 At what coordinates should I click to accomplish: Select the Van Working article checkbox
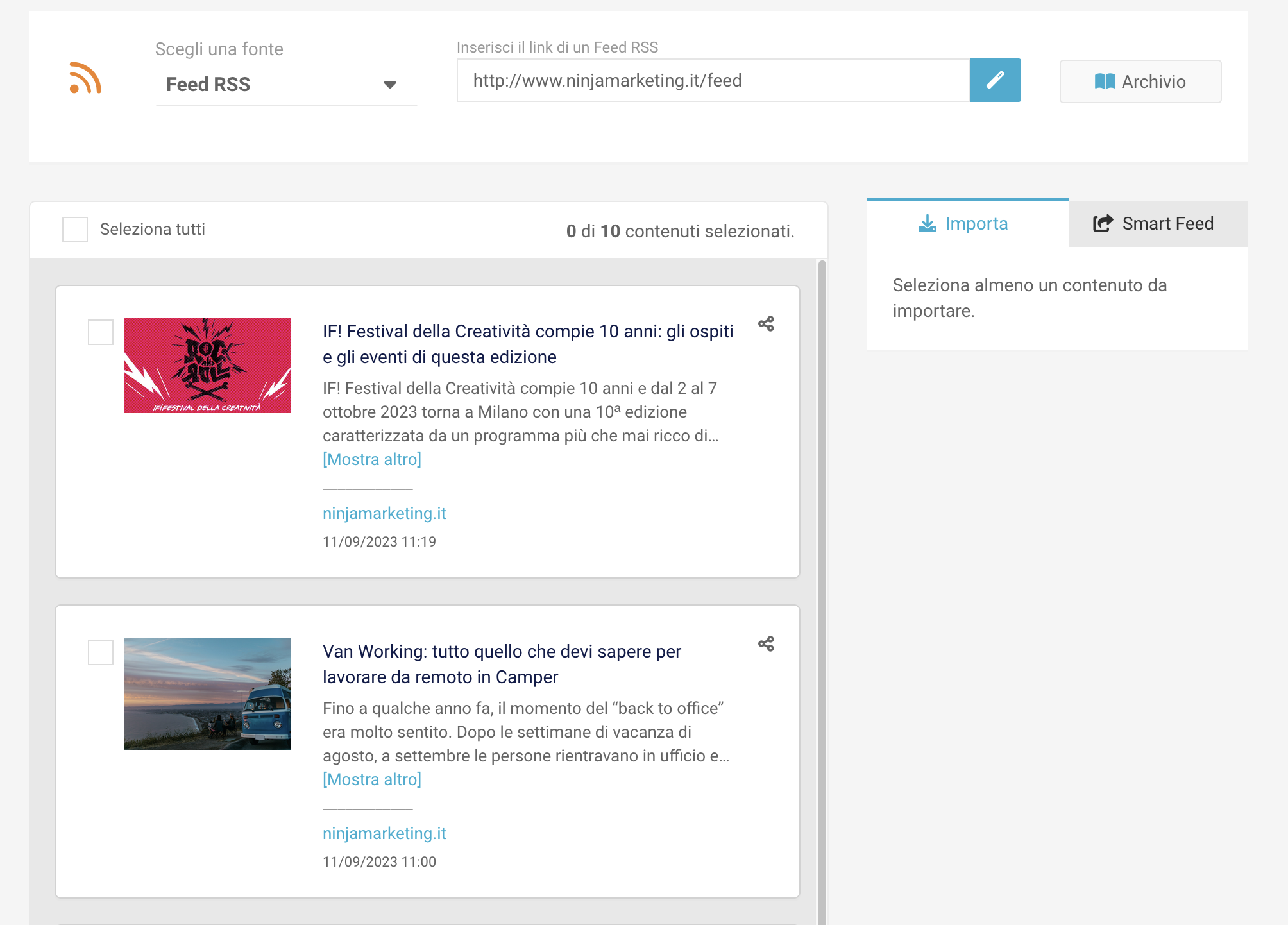pos(101,652)
